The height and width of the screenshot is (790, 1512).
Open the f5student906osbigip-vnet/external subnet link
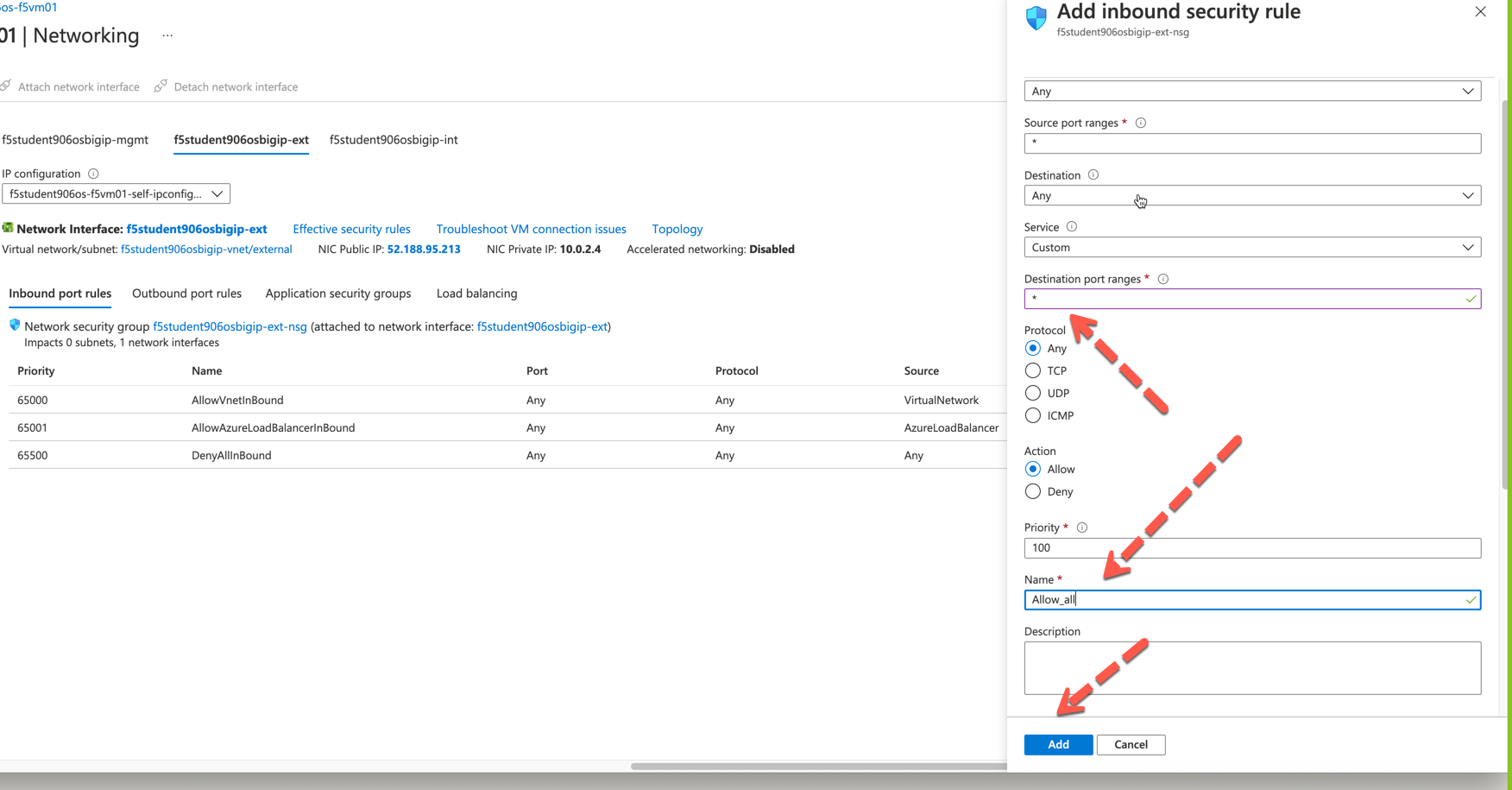click(x=206, y=250)
